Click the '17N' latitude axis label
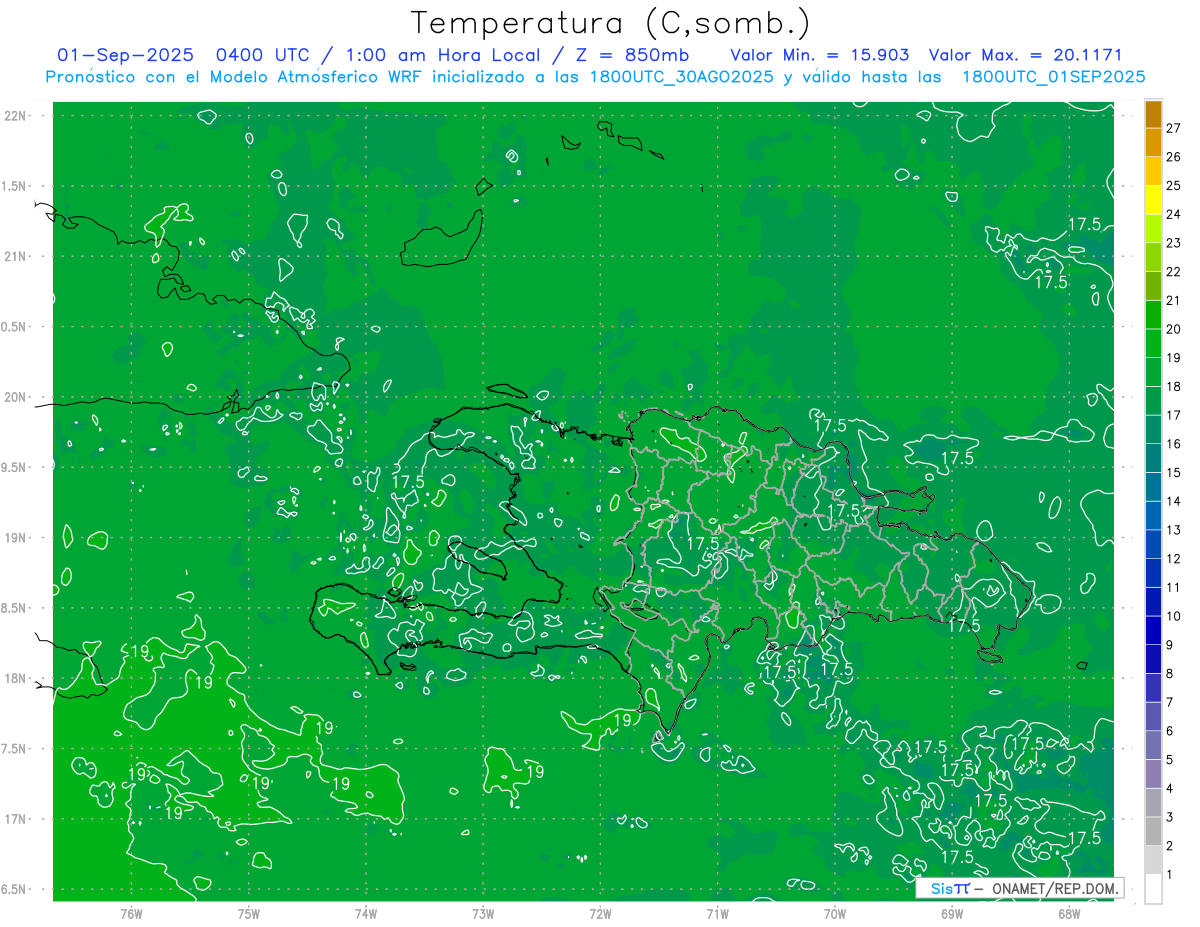The width and height of the screenshot is (1200, 927). click(16, 820)
